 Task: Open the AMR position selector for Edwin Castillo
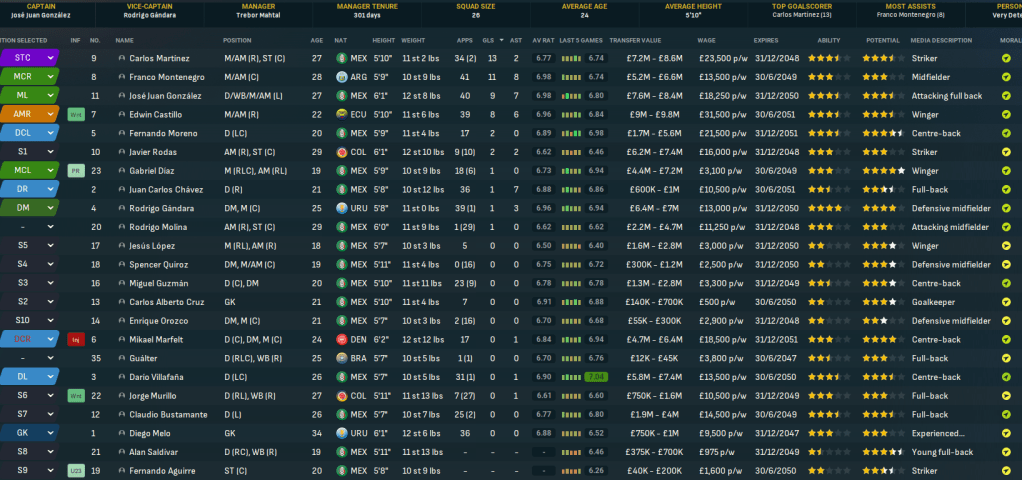click(x=29, y=115)
